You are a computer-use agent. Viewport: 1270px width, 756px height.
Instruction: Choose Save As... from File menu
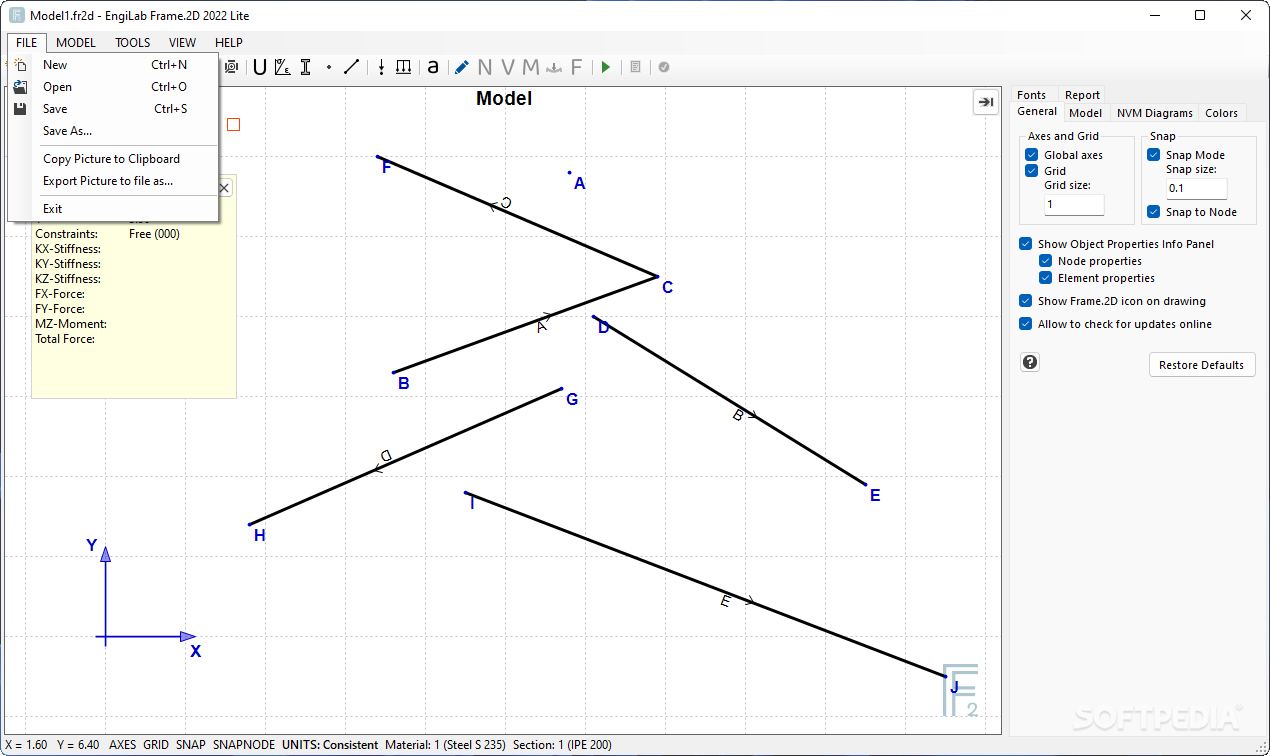113,131
